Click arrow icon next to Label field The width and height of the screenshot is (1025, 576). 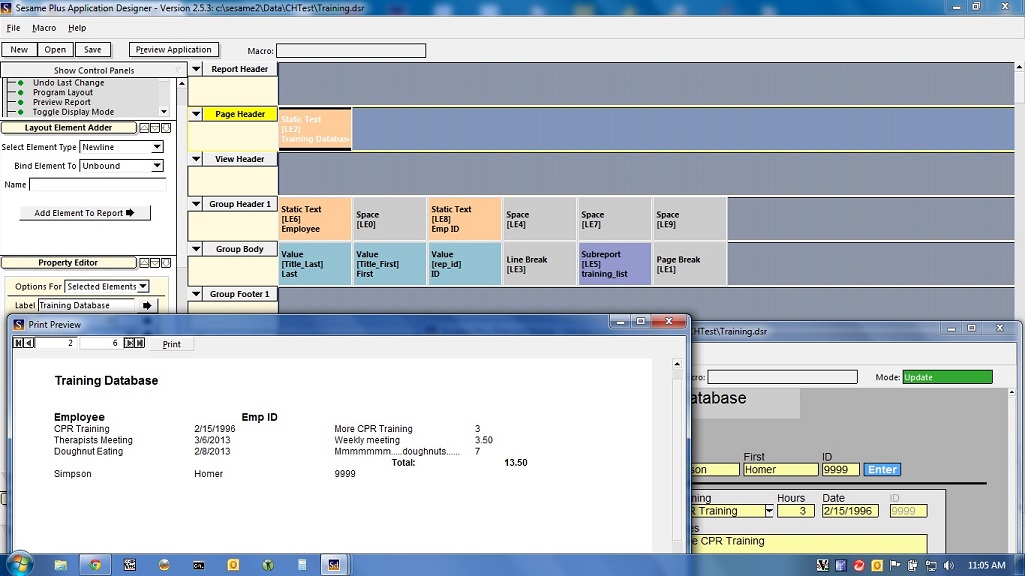(147, 305)
